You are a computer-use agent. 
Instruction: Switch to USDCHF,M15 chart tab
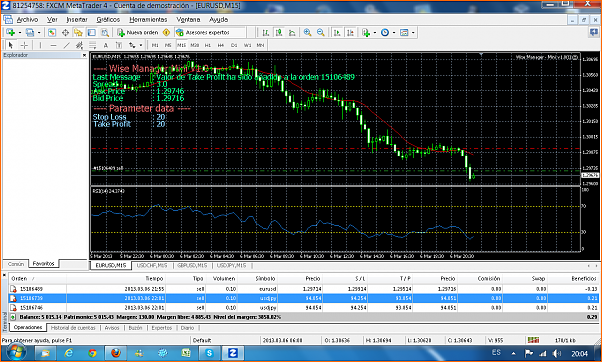tap(152, 266)
